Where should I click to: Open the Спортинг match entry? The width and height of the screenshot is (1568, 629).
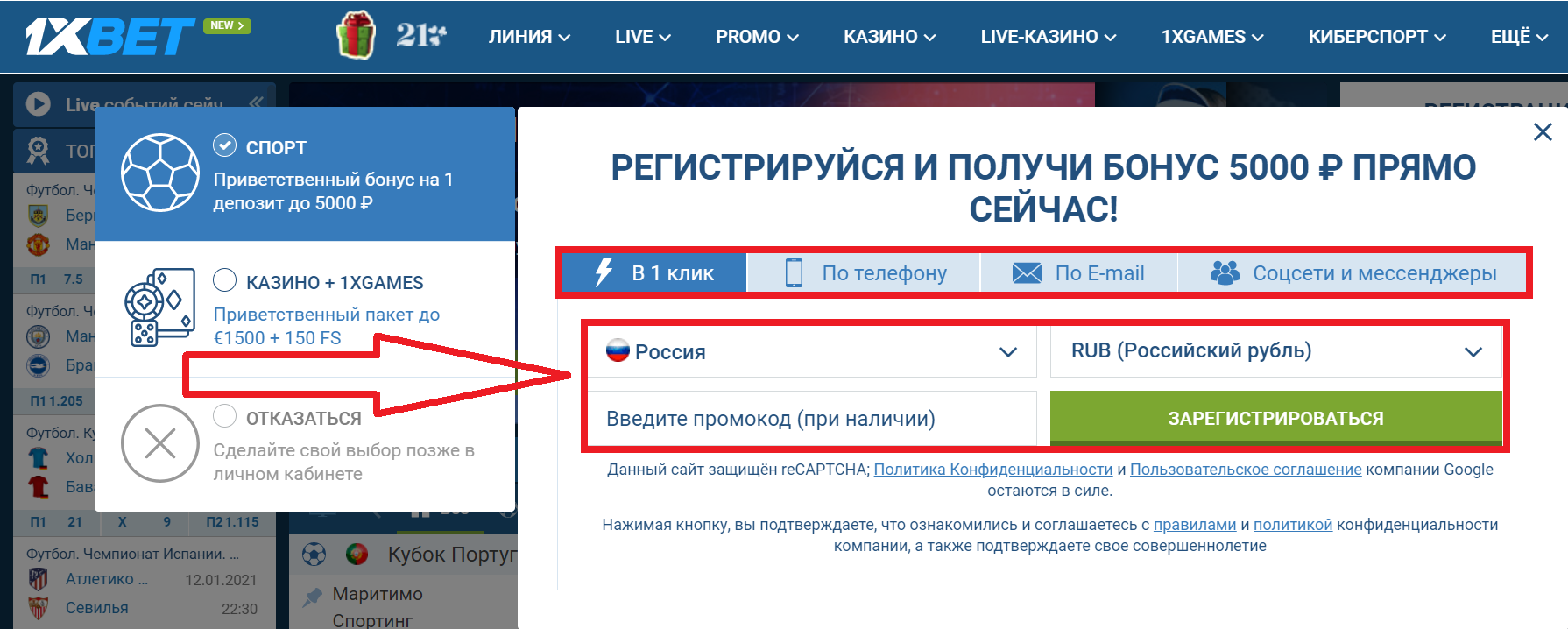click(x=372, y=620)
